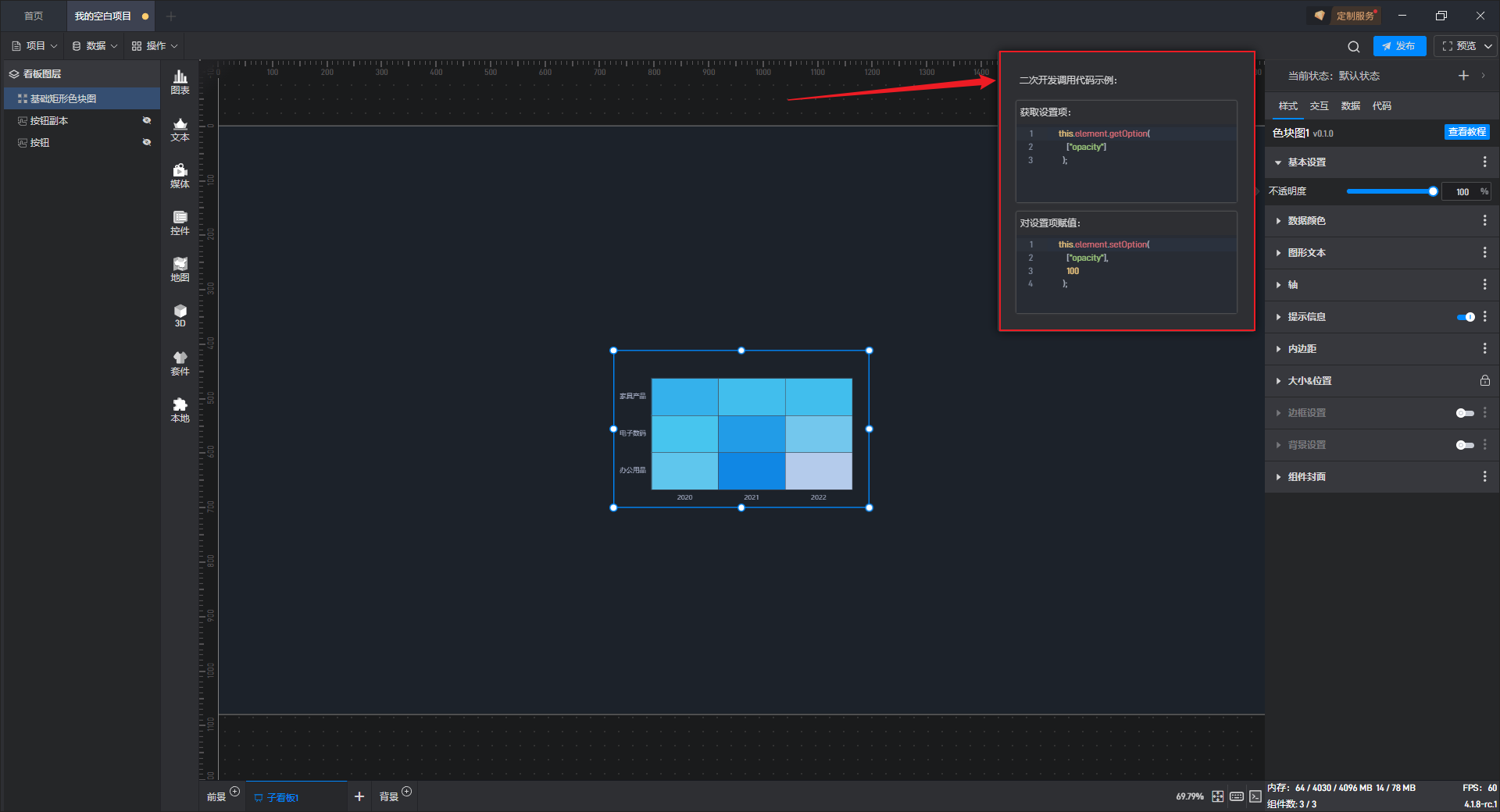Open the 地图 map components panel
1500x812 pixels.
click(180, 269)
